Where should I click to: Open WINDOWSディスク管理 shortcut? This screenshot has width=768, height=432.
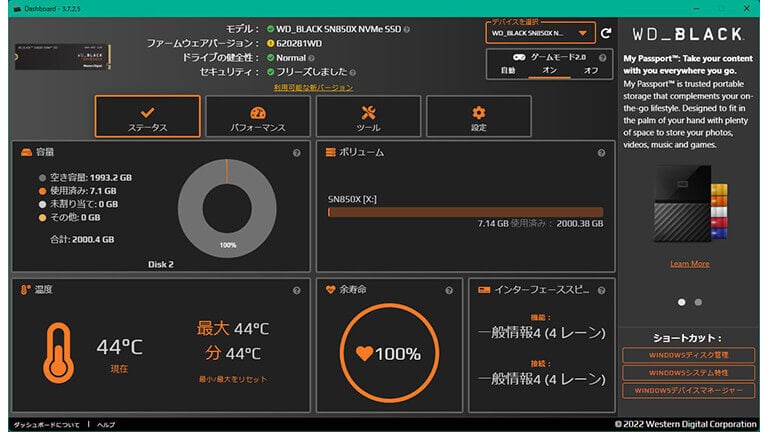(x=688, y=355)
